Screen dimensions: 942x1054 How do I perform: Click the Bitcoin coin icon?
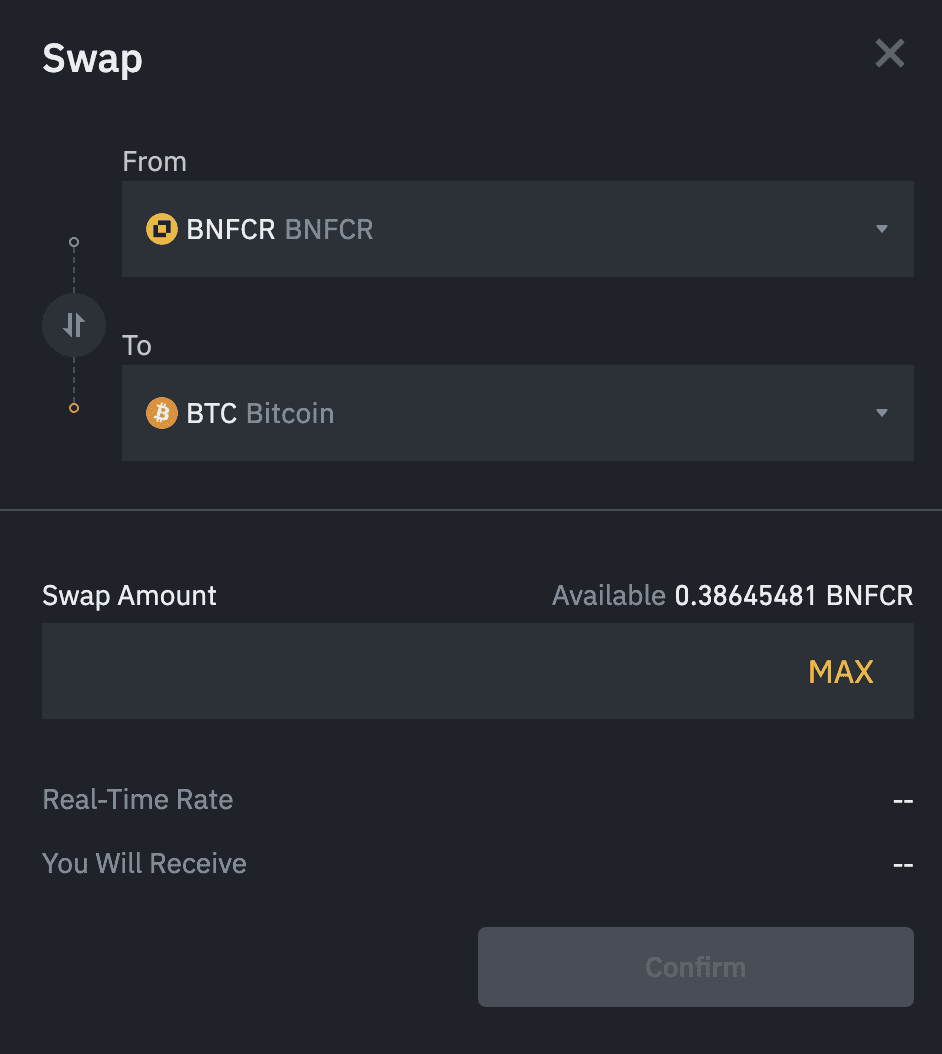tap(161, 413)
